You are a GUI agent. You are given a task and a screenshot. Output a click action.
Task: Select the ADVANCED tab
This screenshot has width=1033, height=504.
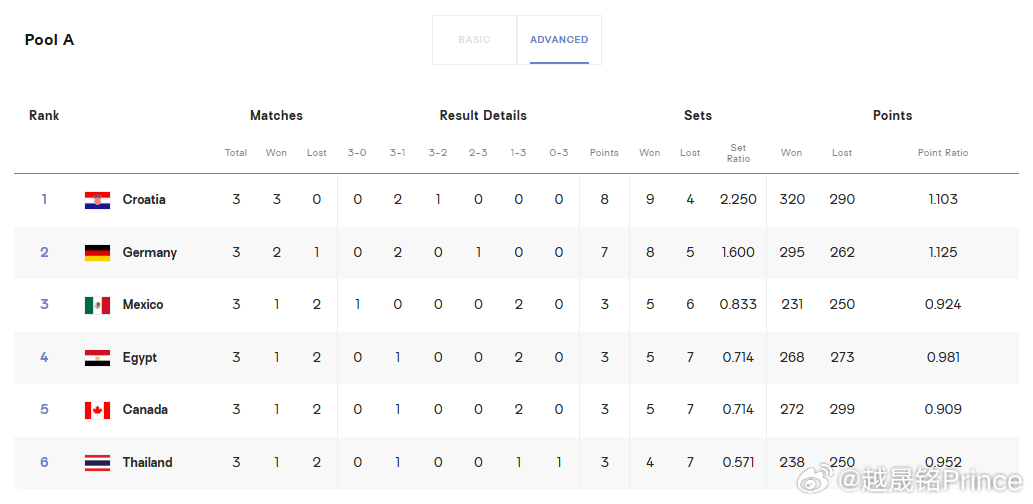(559, 40)
